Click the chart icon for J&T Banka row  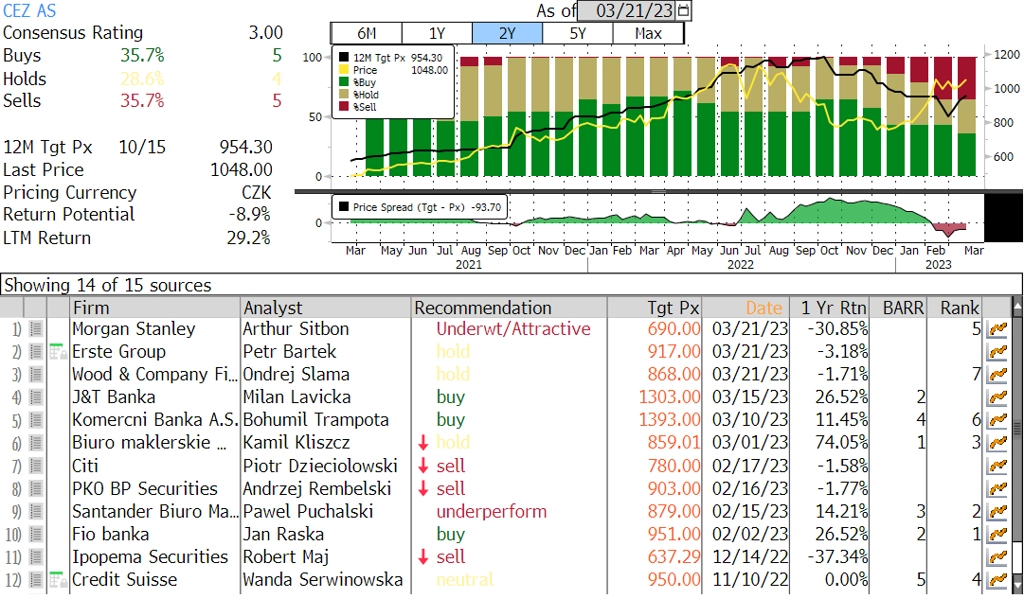(997, 397)
